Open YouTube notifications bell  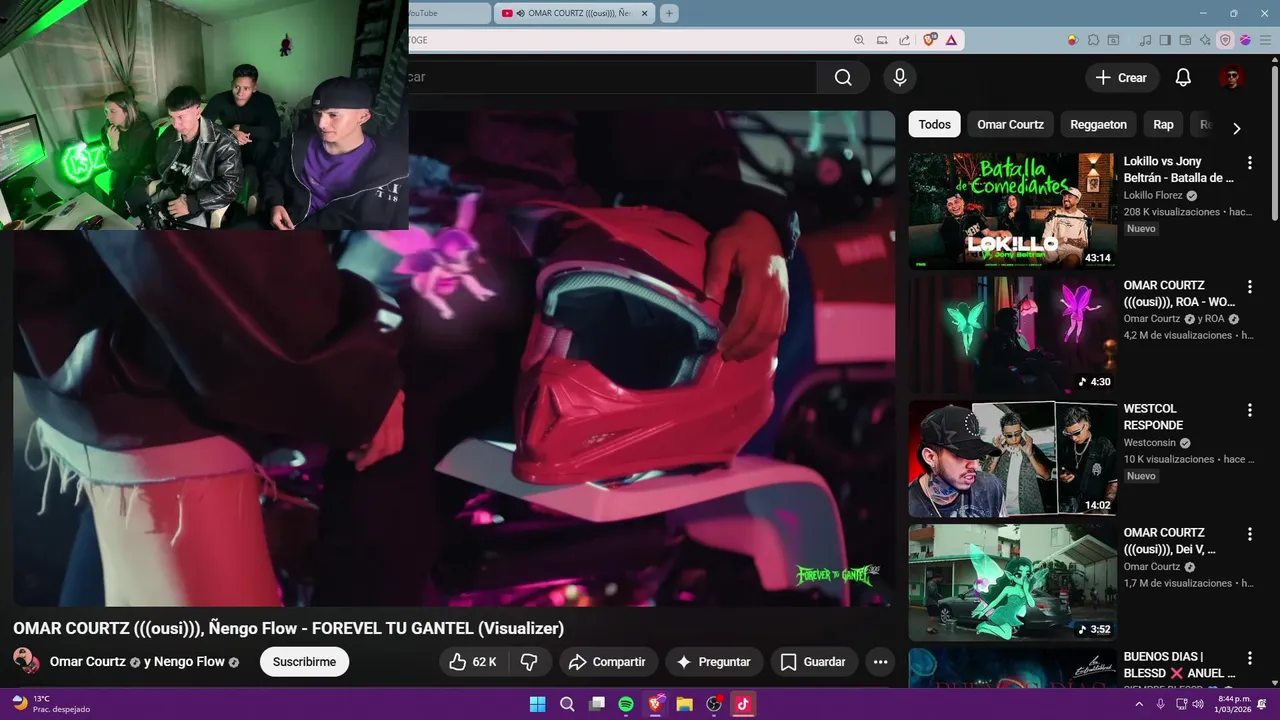[1183, 77]
